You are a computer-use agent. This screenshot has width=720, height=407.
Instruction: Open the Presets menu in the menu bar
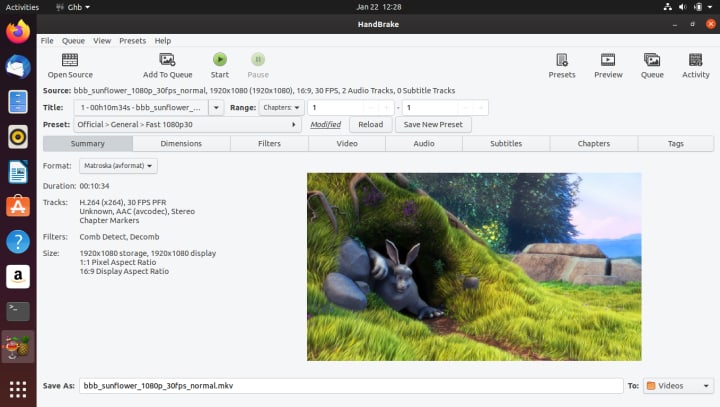[x=132, y=40]
